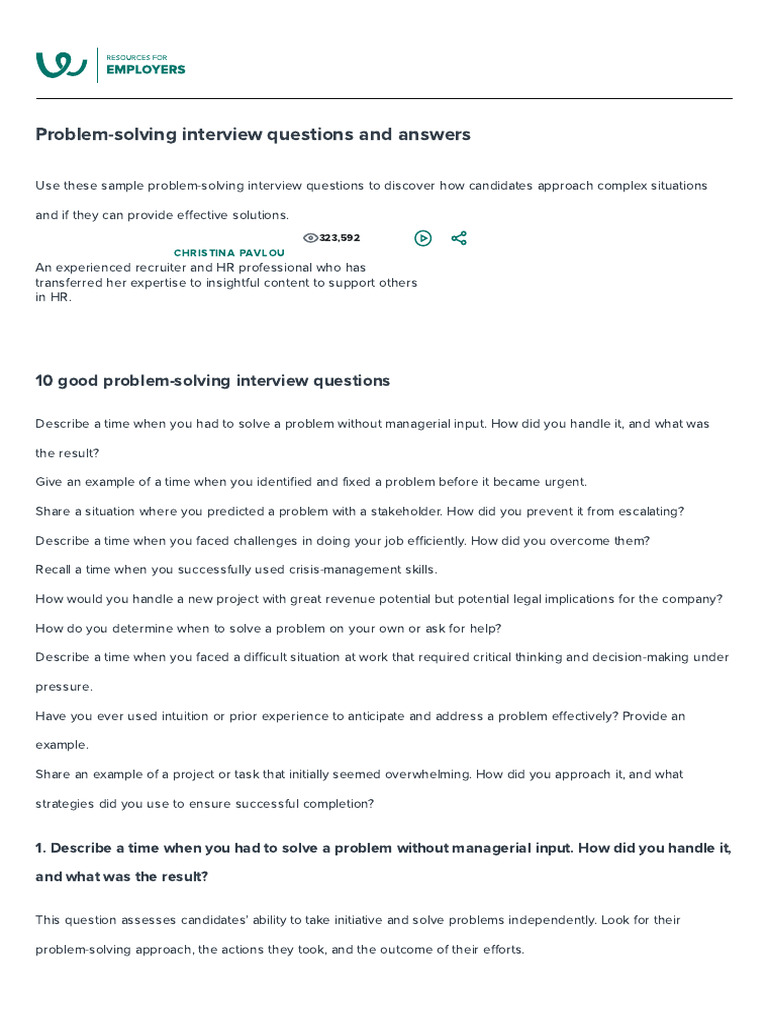
Task: Click the numbered '1. Describe a time' section heading
Action: point(383,848)
